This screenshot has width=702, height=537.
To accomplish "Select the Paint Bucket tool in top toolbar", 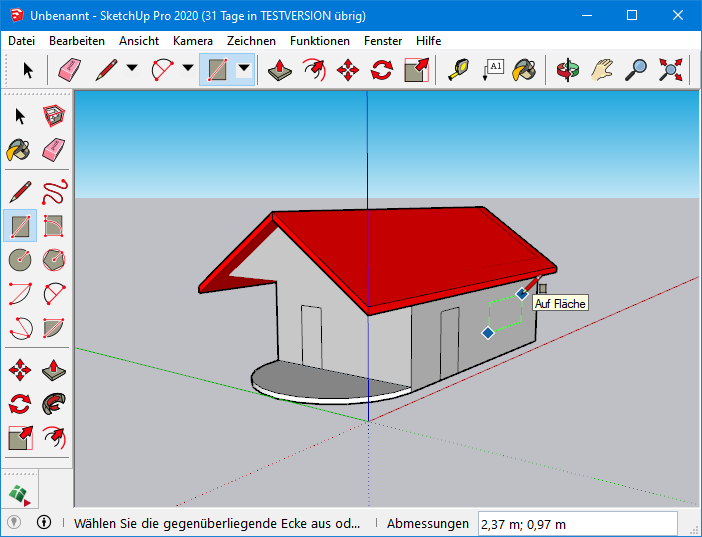I will pyautogui.click(x=525, y=70).
